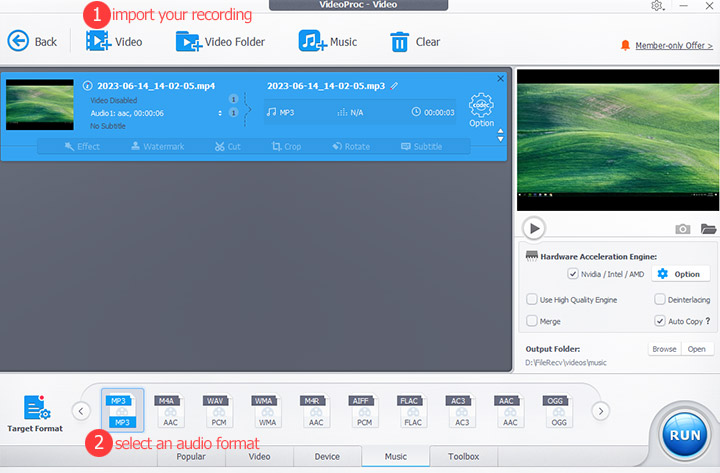Select the WAV PCM format
The height and width of the screenshot is (473, 720).
(219, 411)
